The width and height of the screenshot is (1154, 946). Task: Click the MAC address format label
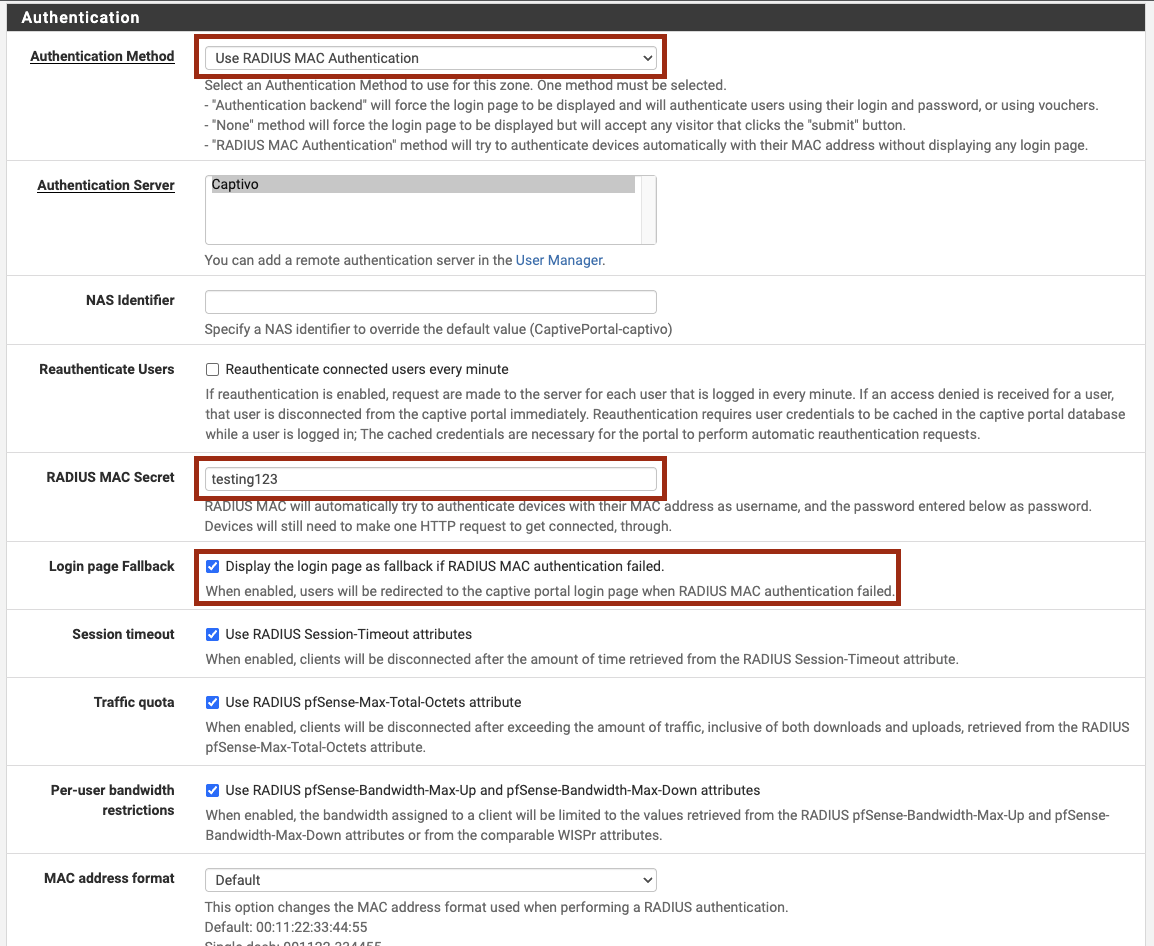[x=110, y=878]
